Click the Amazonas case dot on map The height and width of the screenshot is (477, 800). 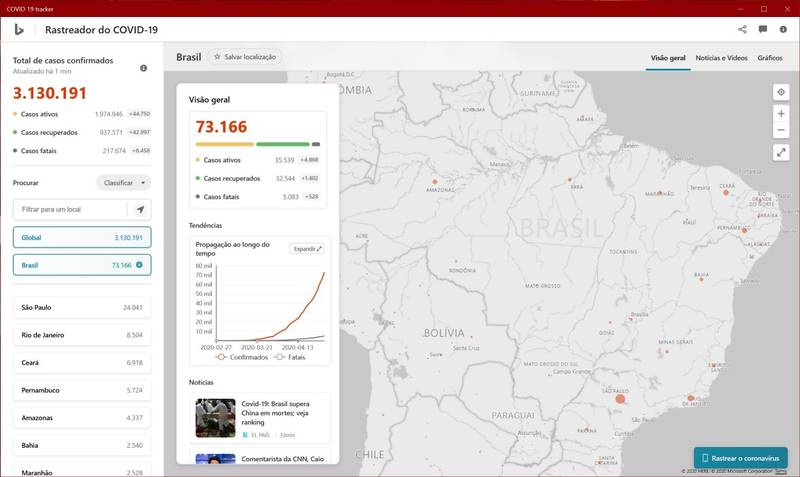435,182
